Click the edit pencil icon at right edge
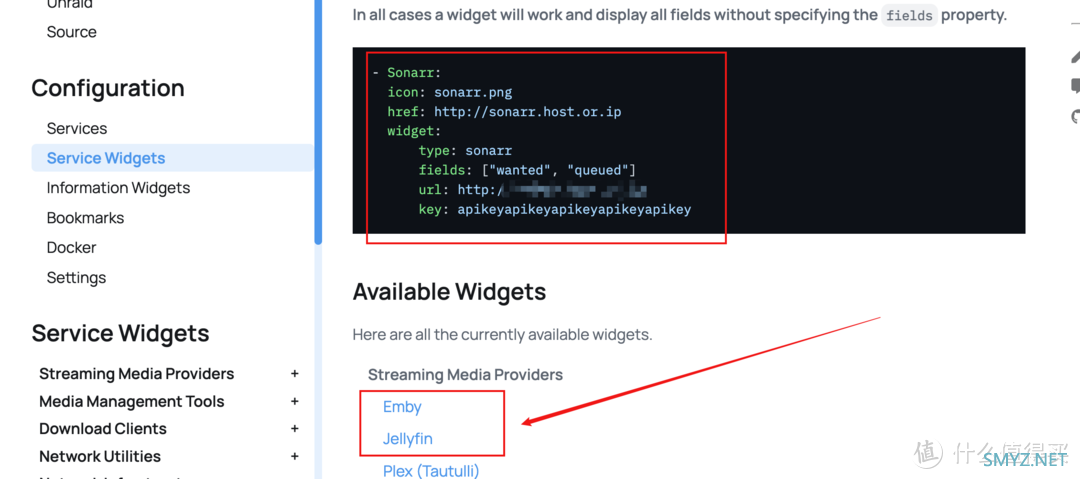Screen dimensions: 1080x479 1075,57
